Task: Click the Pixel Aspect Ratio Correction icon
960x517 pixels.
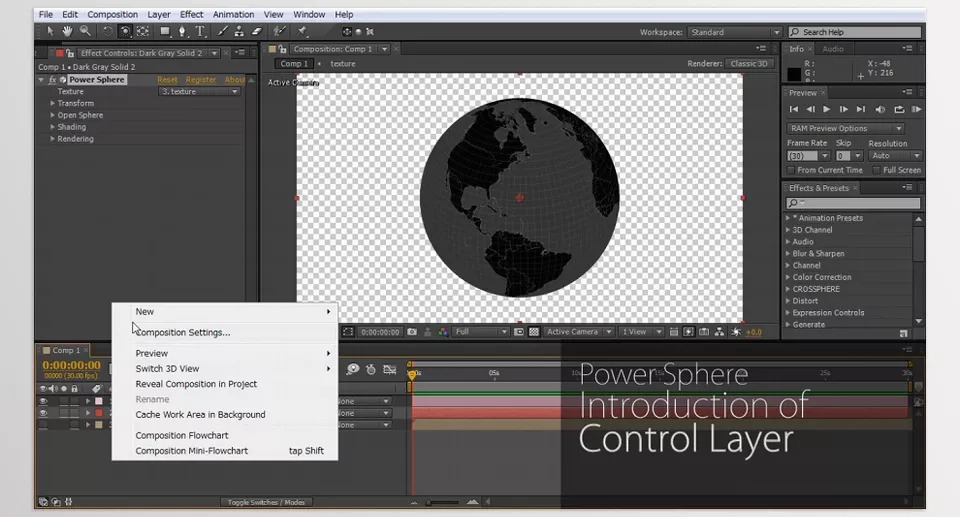Action: point(673,332)
